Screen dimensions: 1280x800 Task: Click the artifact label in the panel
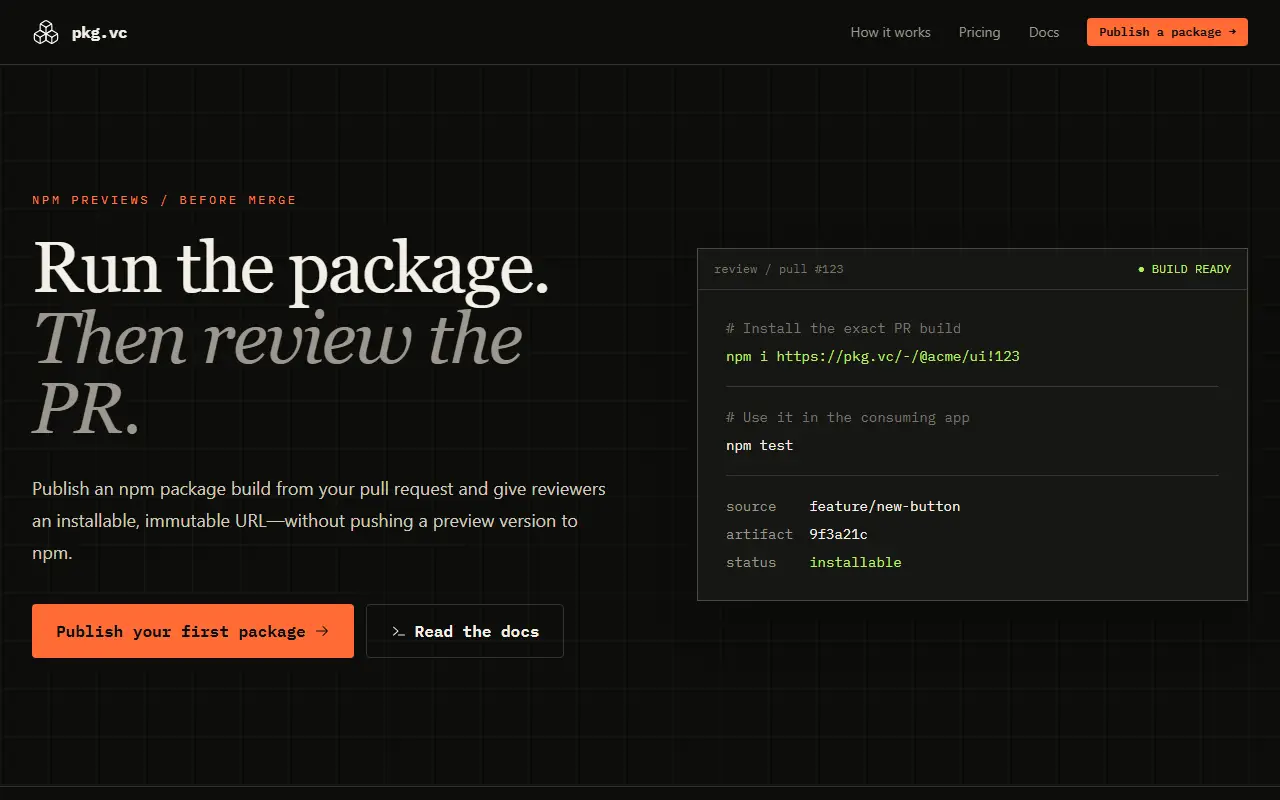(759, 534)
